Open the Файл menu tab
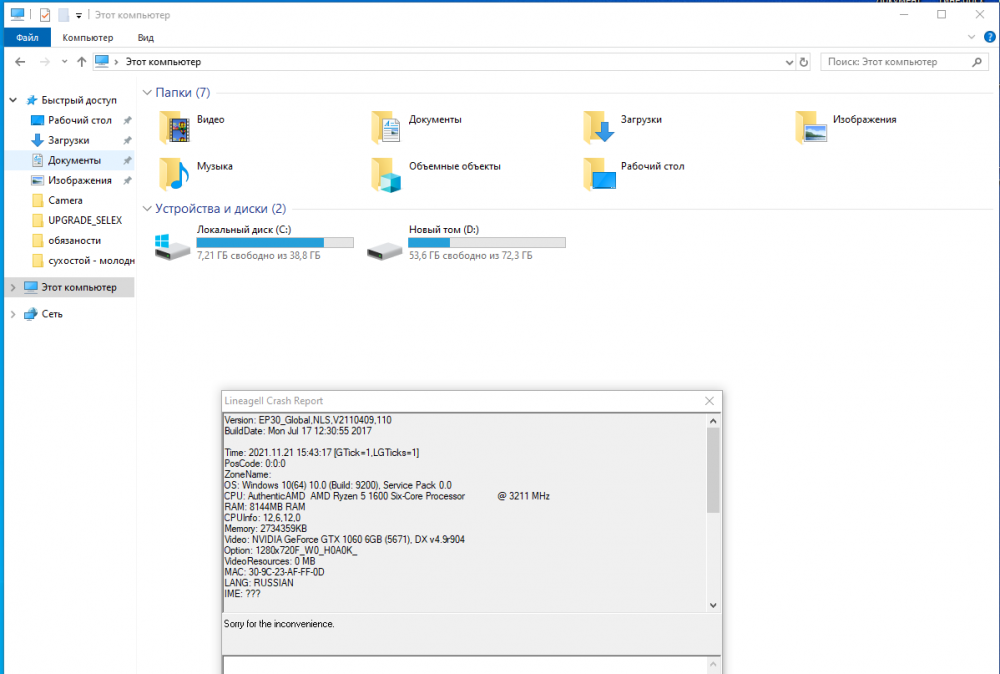Screen dimensions: 1000x674 coord(27,37)
